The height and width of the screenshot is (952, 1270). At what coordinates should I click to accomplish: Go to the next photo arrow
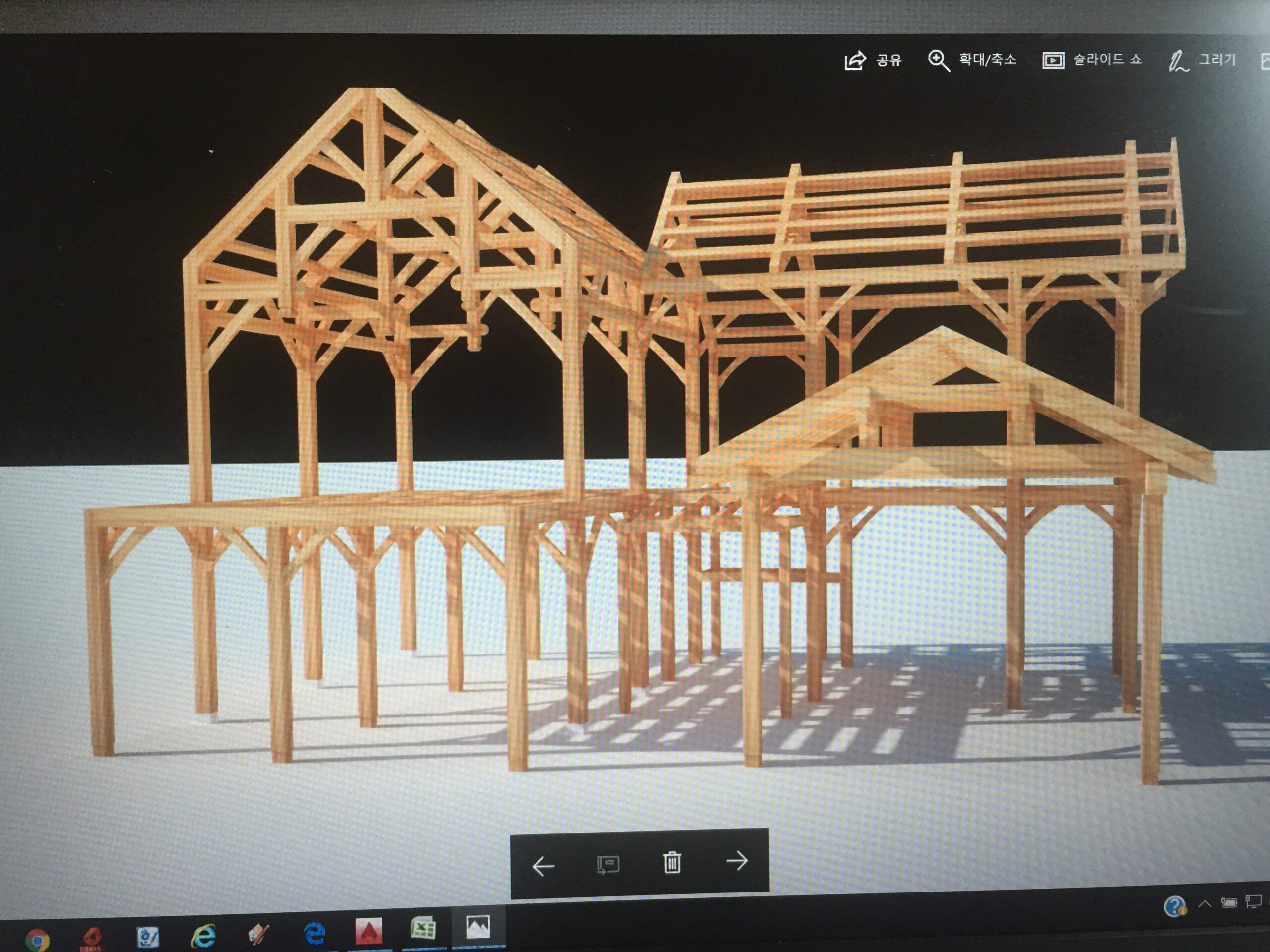tap(737, 860)
